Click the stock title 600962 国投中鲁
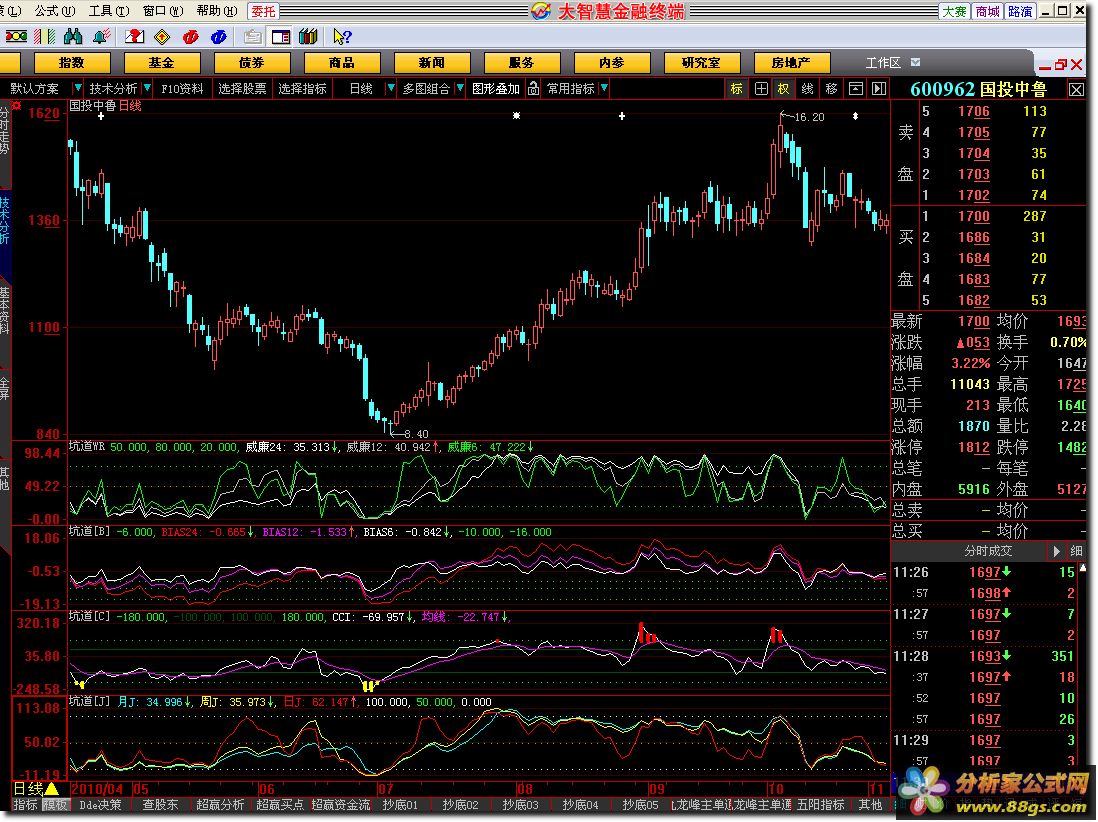Image resolution: width=1098 pixels, height=822 pixels. point(979,89)
